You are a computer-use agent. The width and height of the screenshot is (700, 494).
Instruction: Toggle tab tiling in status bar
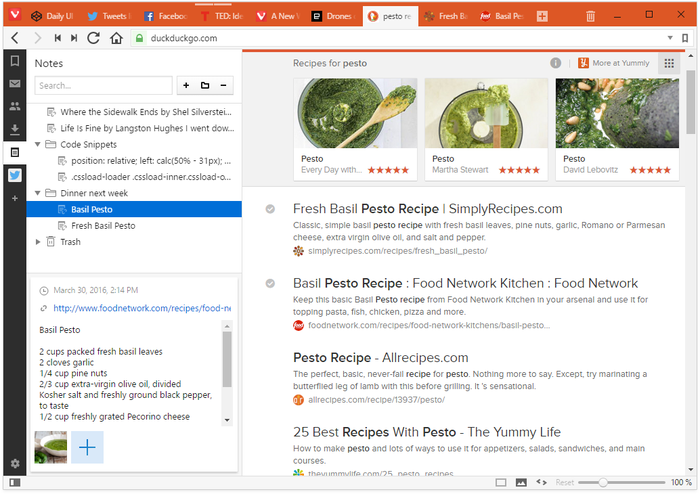[501, 482]
